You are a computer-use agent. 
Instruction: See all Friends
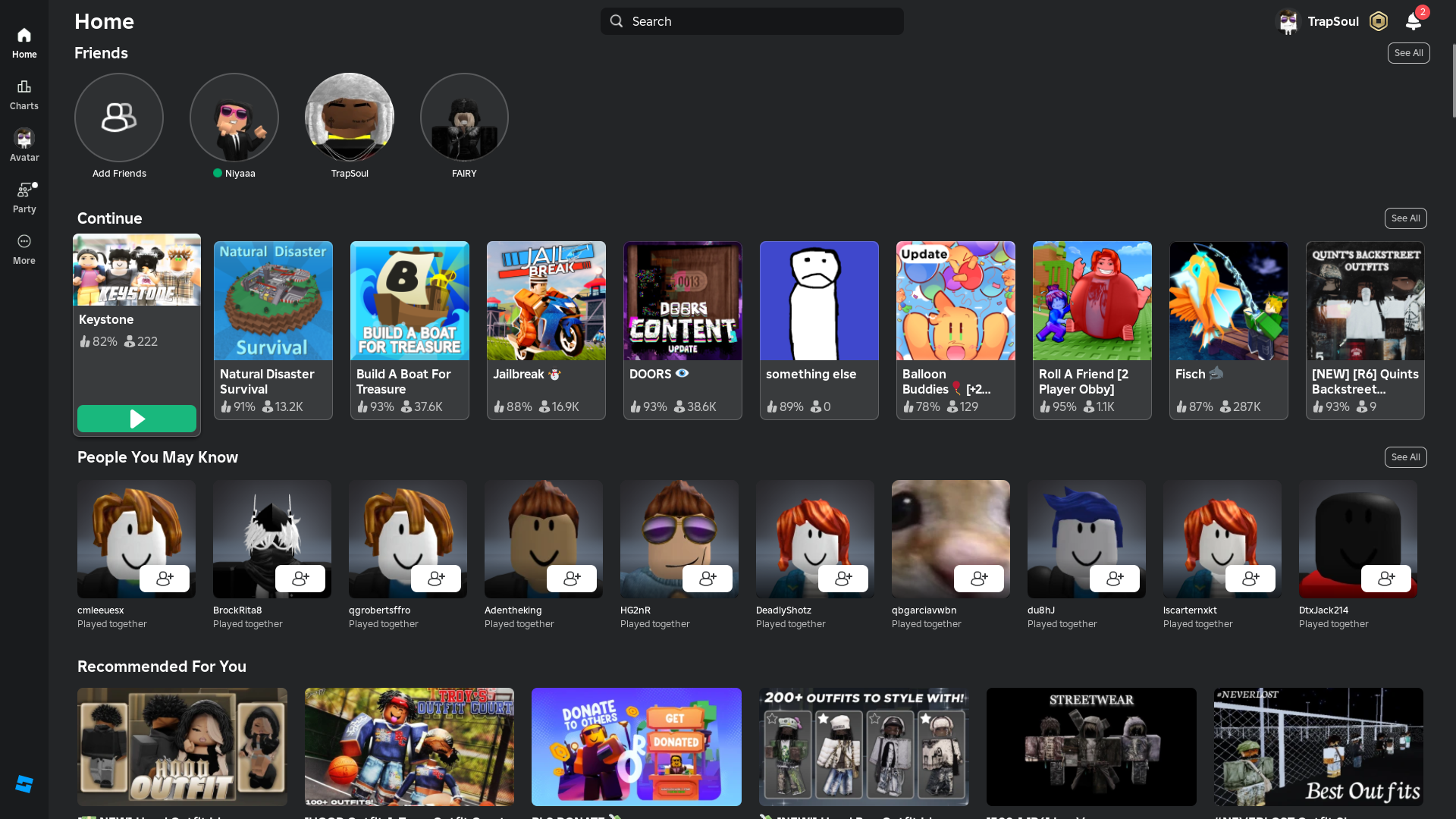(x=1409, y=53)
